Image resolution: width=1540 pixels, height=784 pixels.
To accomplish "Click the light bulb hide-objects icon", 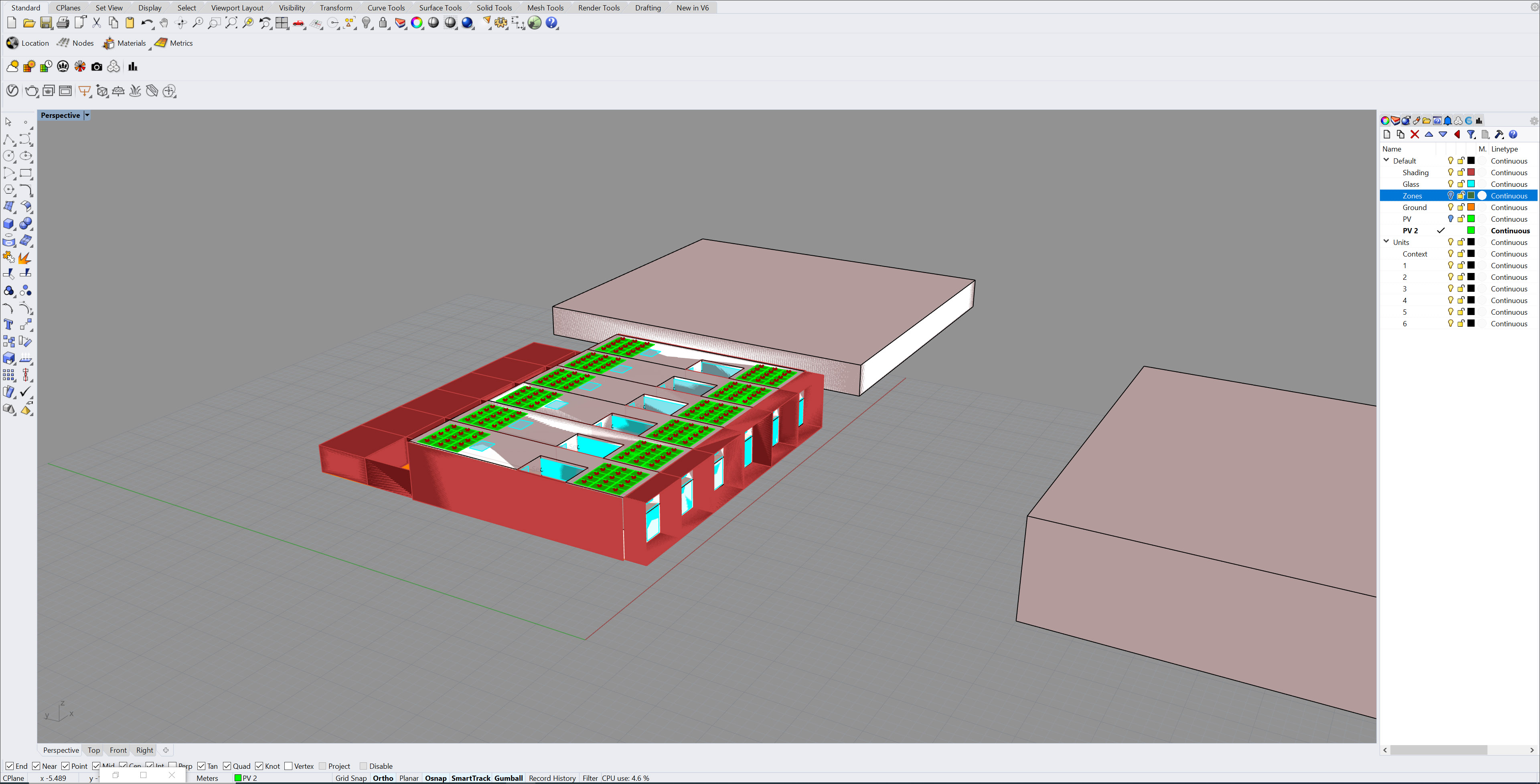I will [367, 23].
